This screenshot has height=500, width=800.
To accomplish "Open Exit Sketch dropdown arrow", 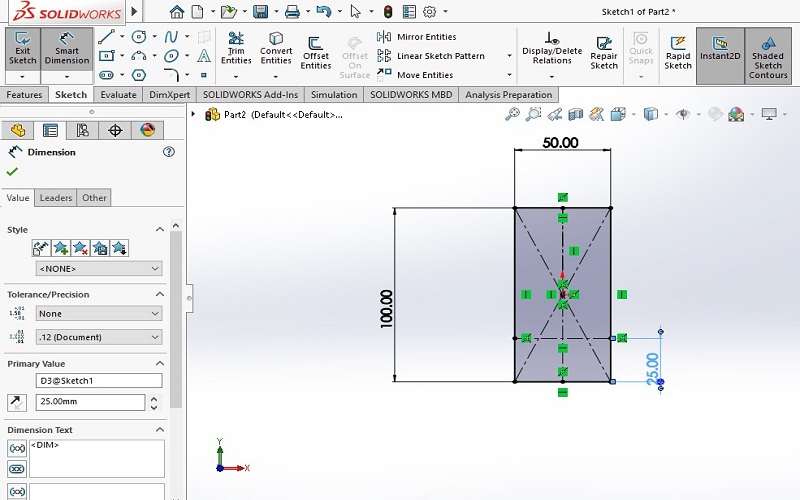I will coord(22,77).
